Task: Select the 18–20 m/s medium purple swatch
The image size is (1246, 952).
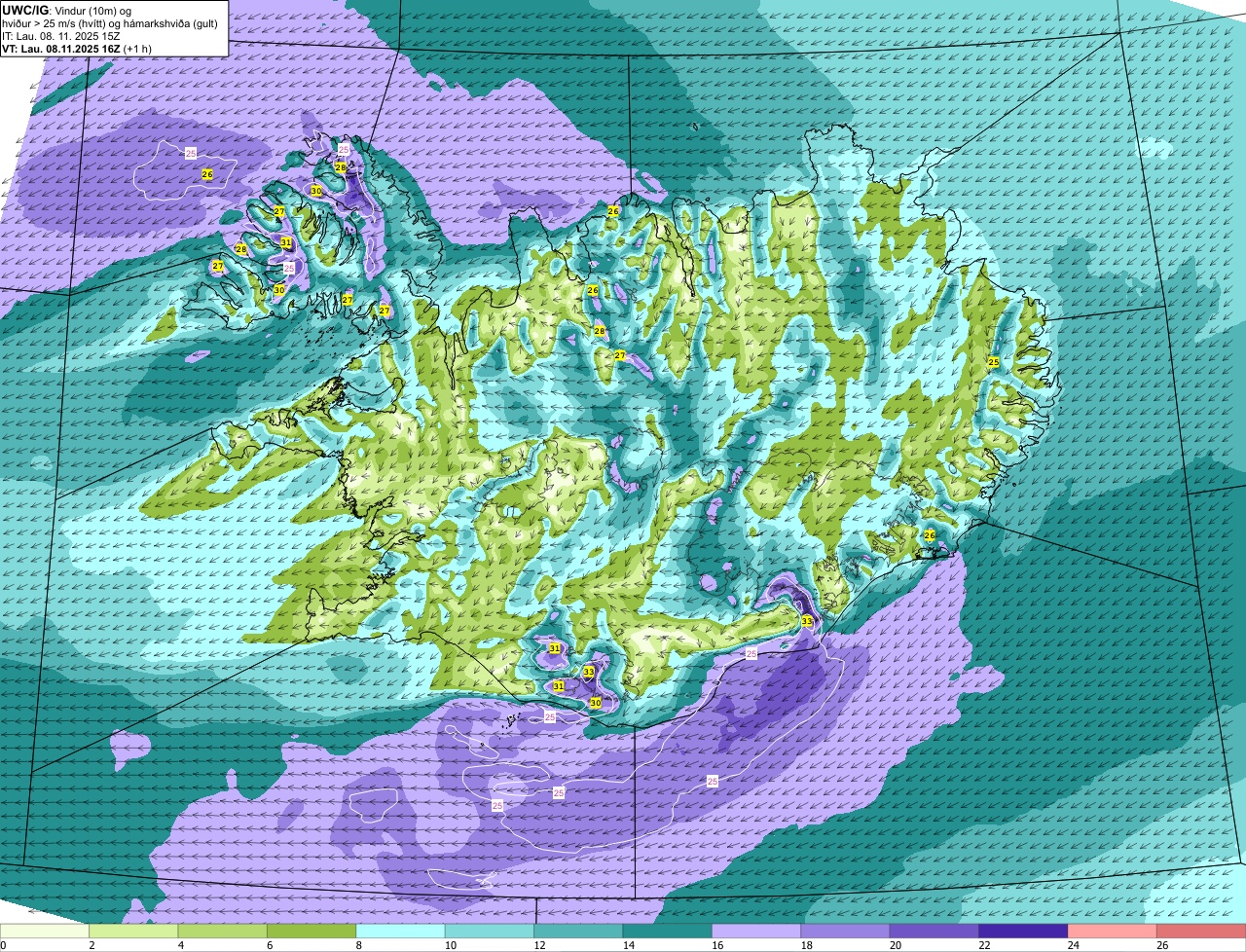Action: (x=846, y=932)
